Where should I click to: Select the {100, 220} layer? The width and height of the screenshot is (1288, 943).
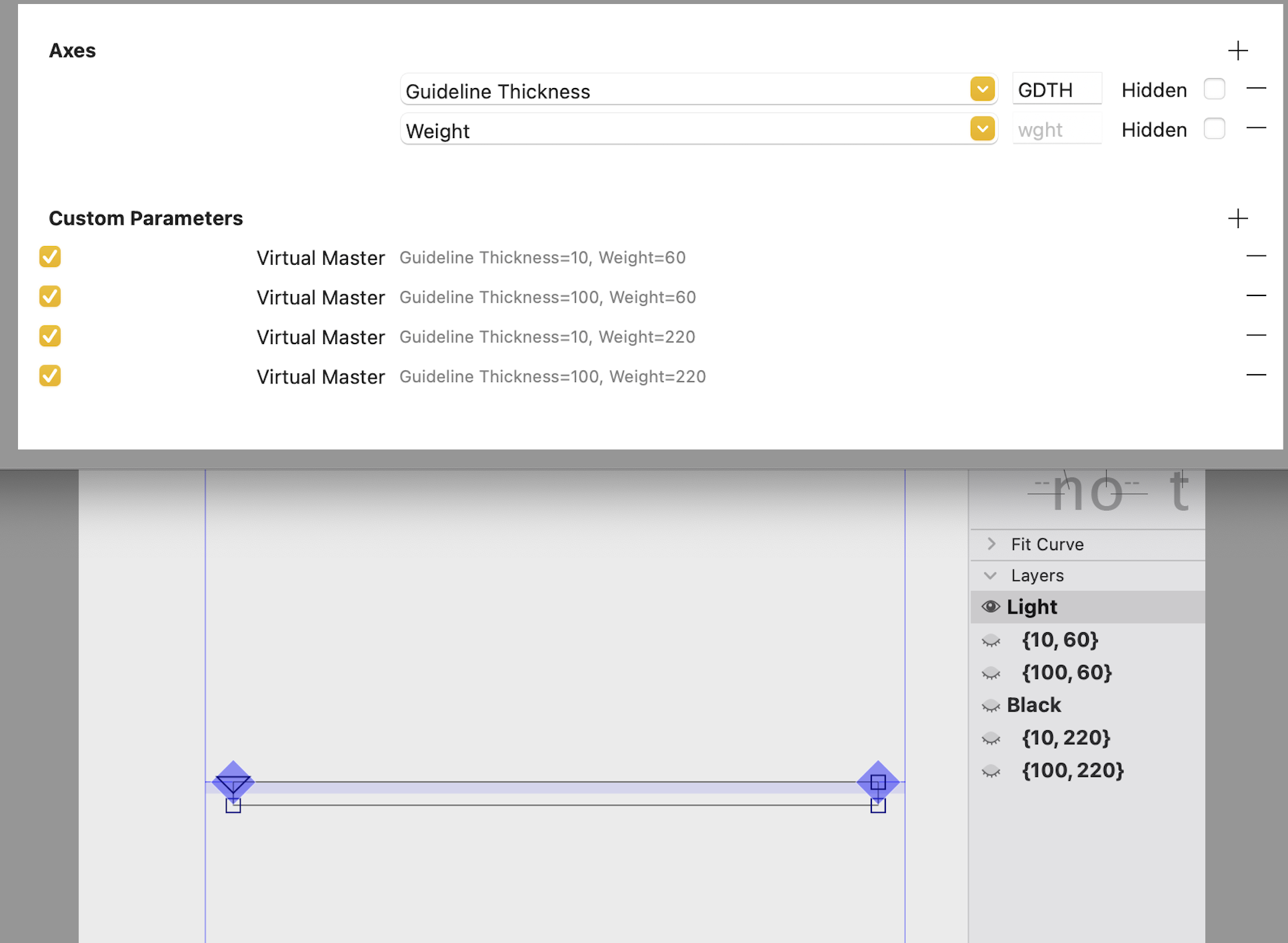point(1073,770)
